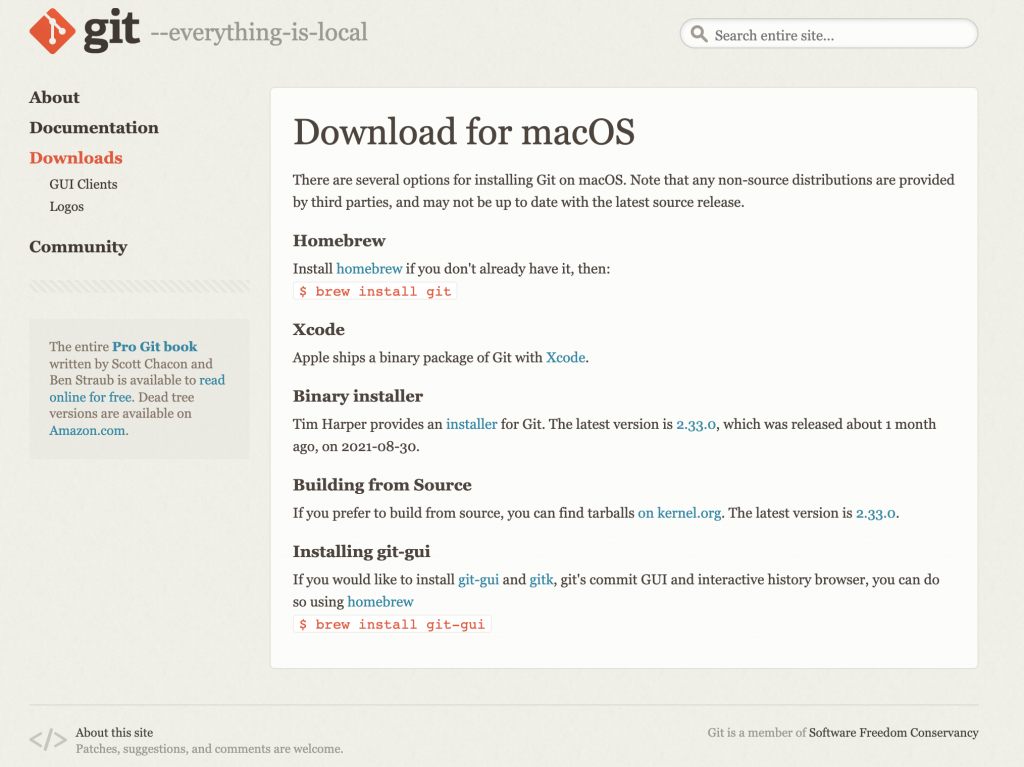Open the Amazon.com link
1024x767 pixels.
pyautogui.click(x=89, y=431)
